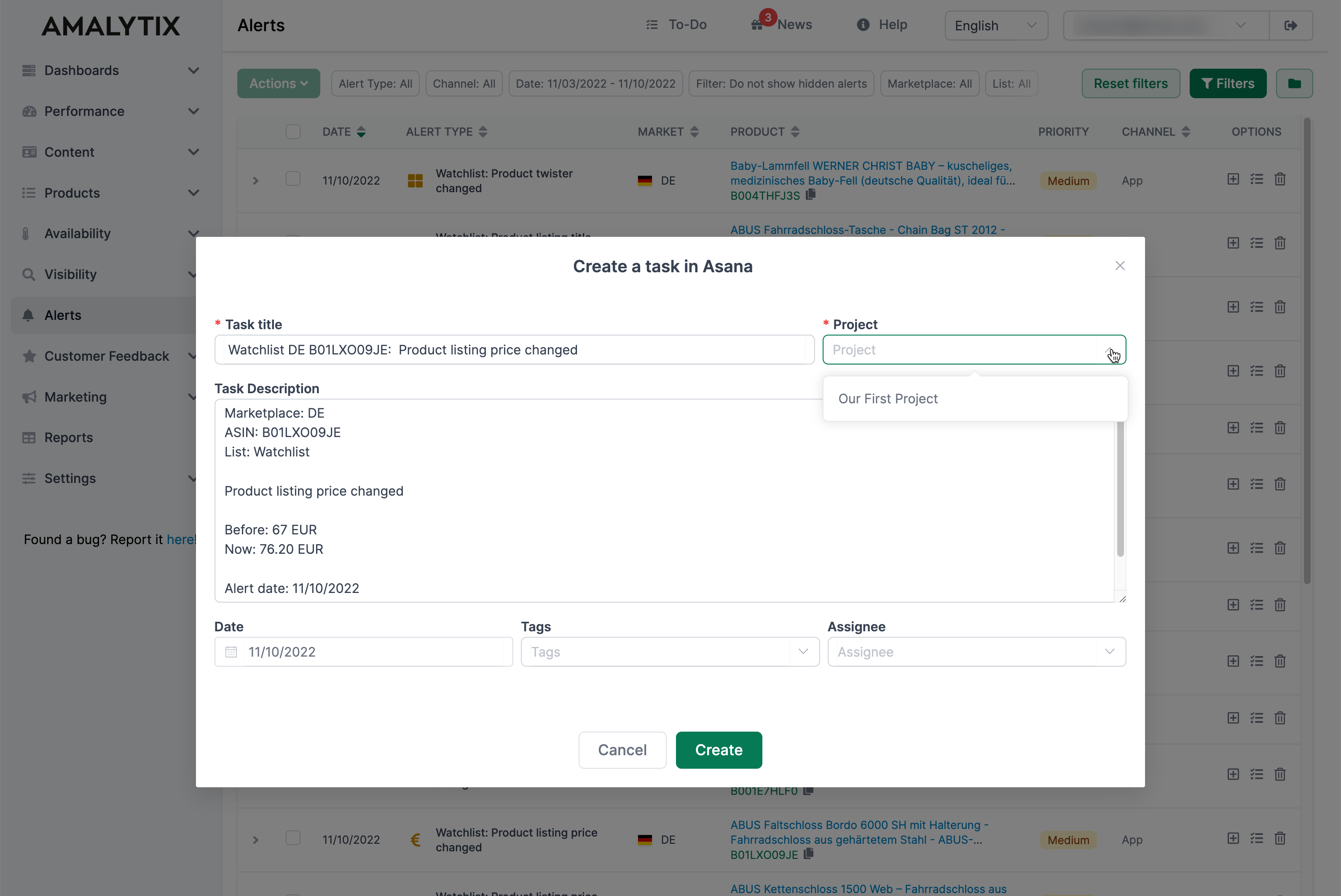Cancel the Asana task creation
The image size is (1341, 896).
pyautogui.click(x=622, y=750)
